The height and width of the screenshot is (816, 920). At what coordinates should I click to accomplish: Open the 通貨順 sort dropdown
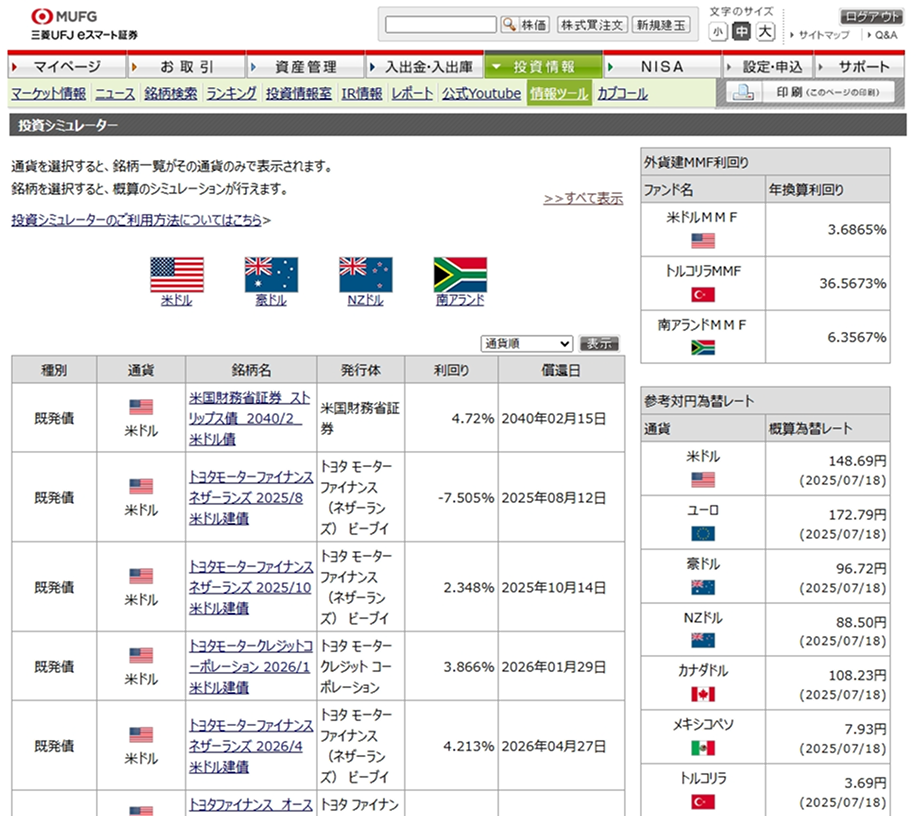[x=526, y=343]
